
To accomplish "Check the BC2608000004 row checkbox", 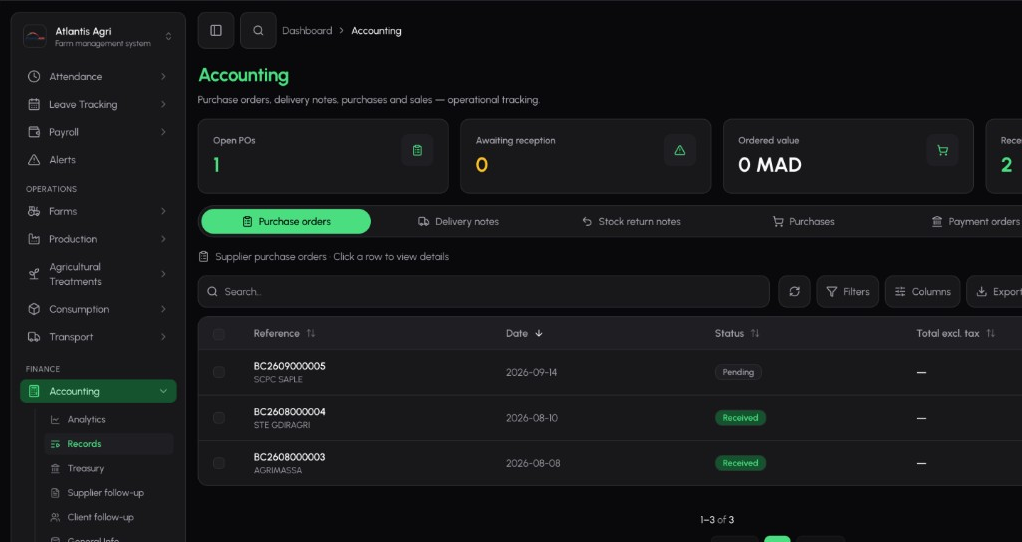I will (219, 418).
